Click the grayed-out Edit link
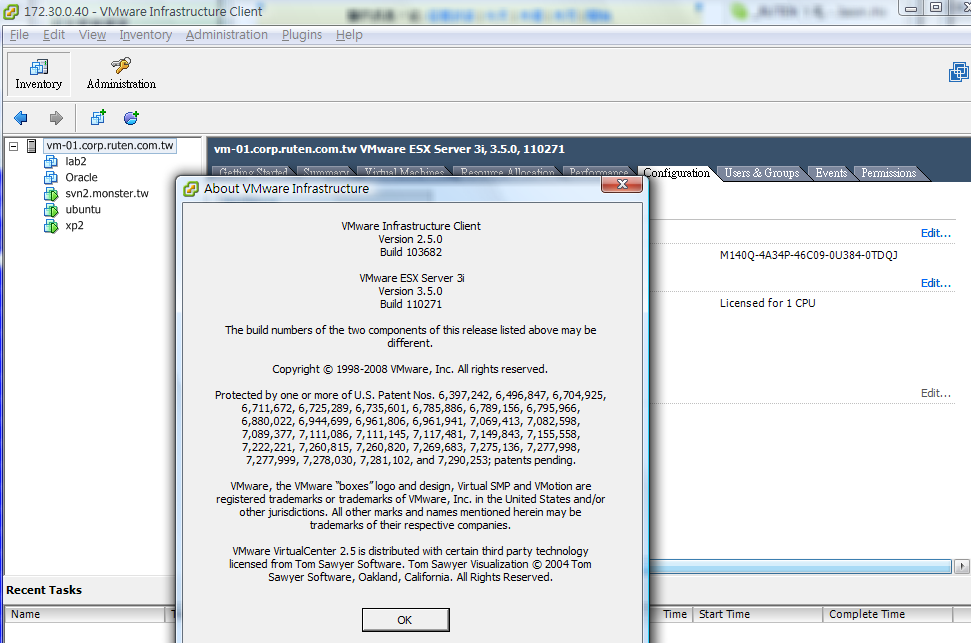Image resolution: width=971 pixels, height=643 pixels. click(x=935, y=393)
